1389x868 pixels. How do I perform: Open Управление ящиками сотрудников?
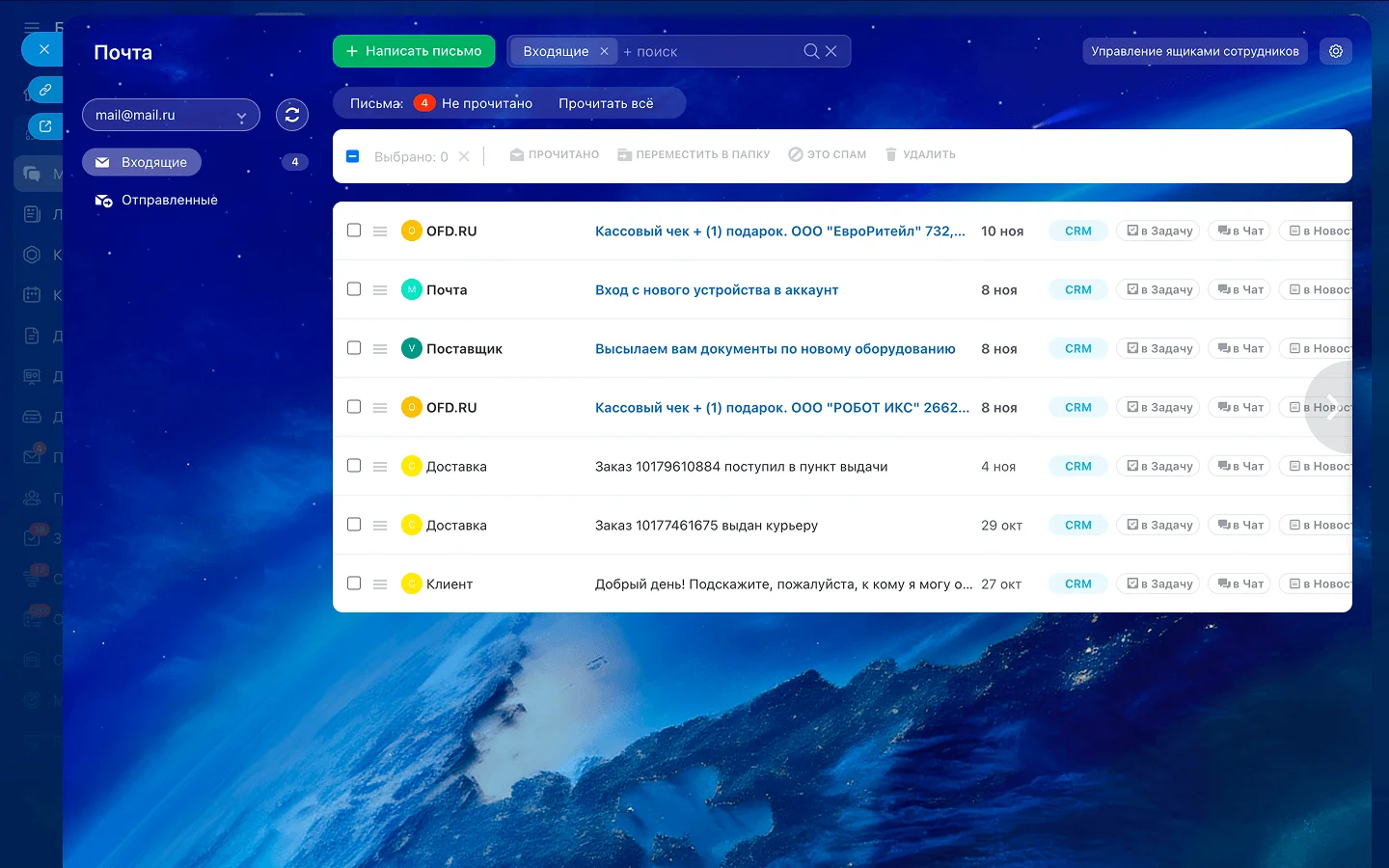[x=1195, y=51]
